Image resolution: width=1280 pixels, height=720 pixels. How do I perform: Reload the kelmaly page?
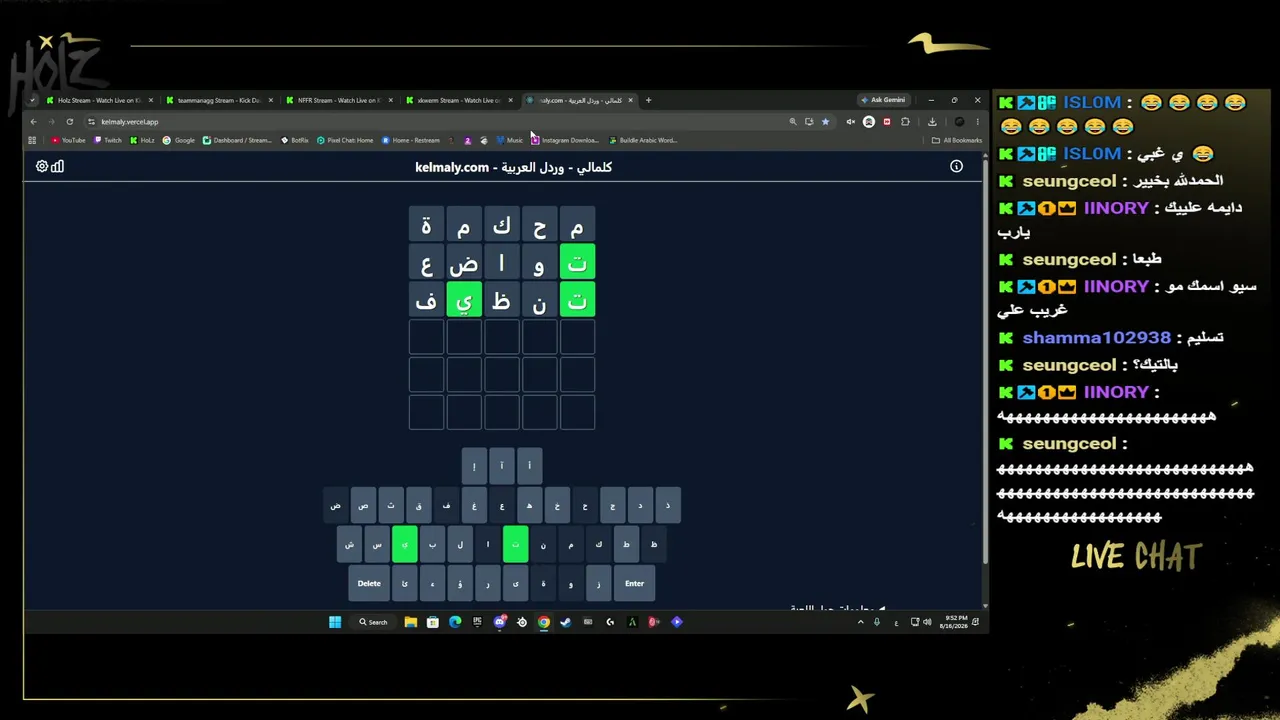69,122
